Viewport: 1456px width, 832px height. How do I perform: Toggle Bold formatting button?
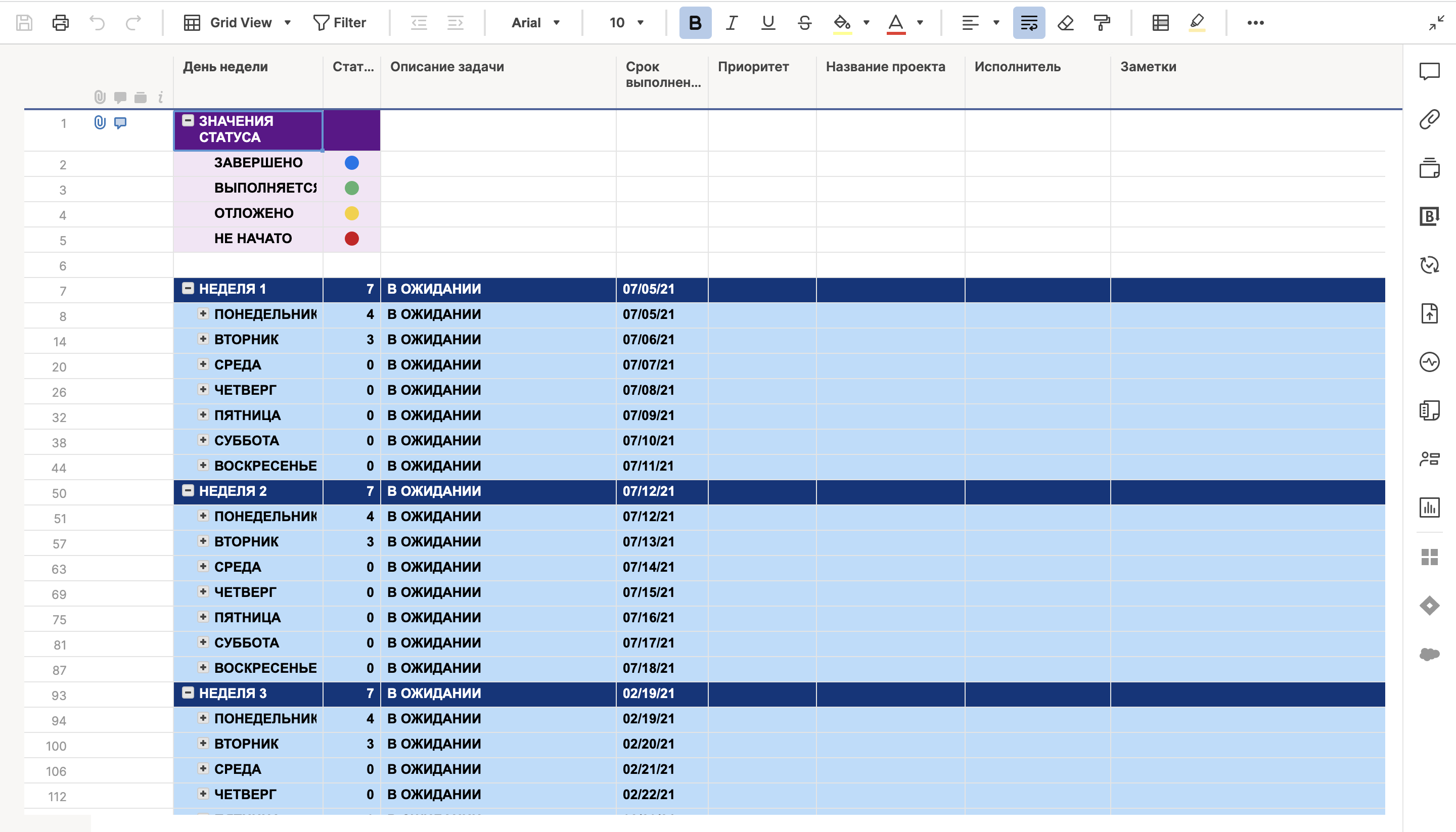[695, 23]
